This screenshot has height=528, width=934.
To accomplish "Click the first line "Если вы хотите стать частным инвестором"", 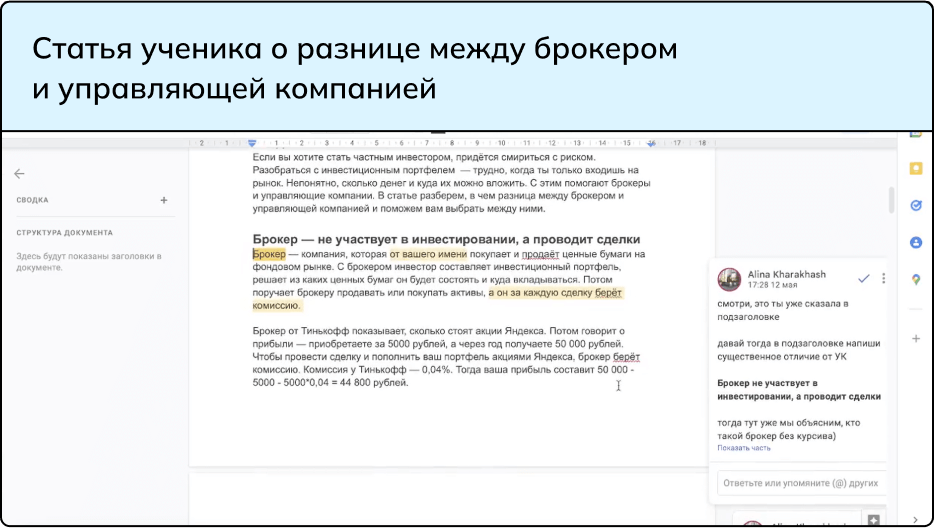I will pos(353,157).
